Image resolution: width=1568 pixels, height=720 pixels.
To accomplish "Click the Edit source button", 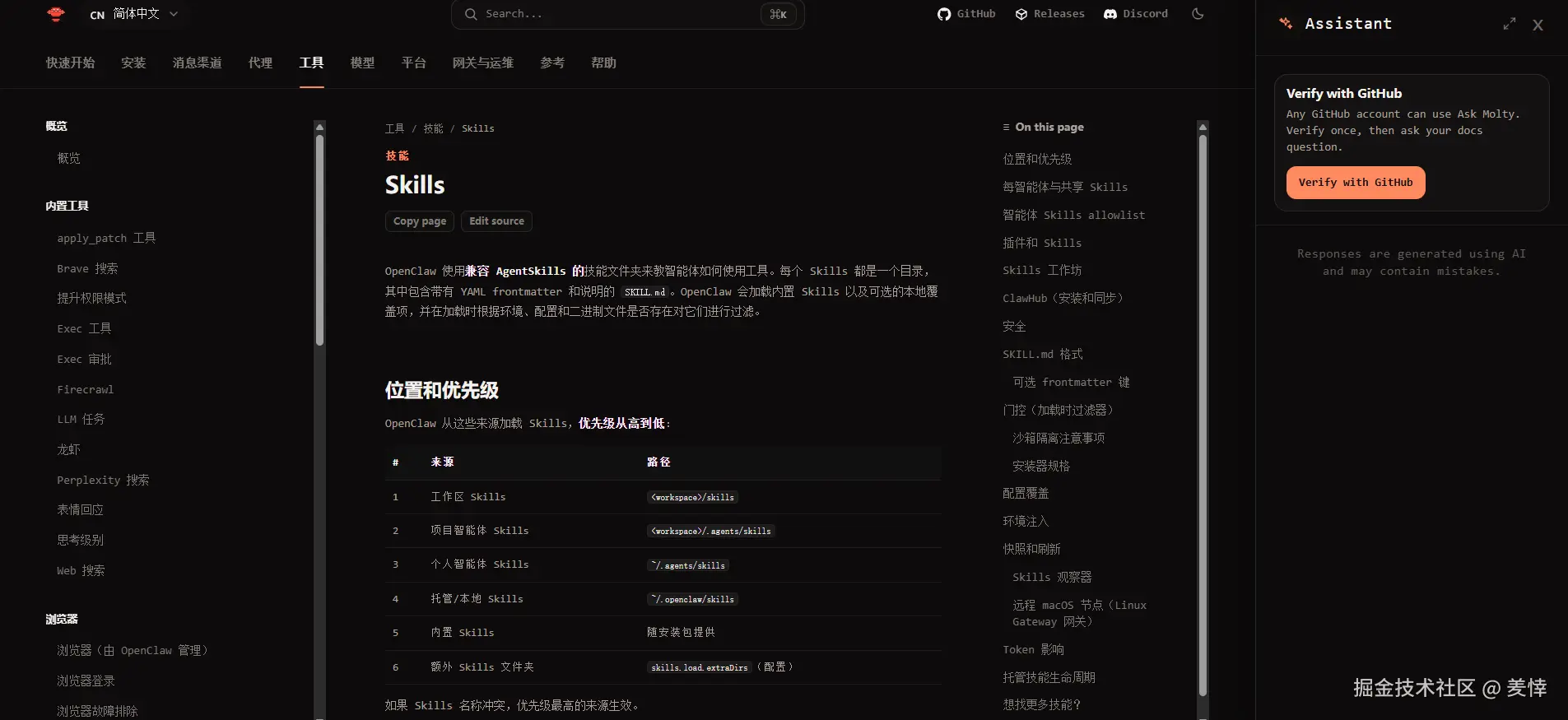I will 496,221.
